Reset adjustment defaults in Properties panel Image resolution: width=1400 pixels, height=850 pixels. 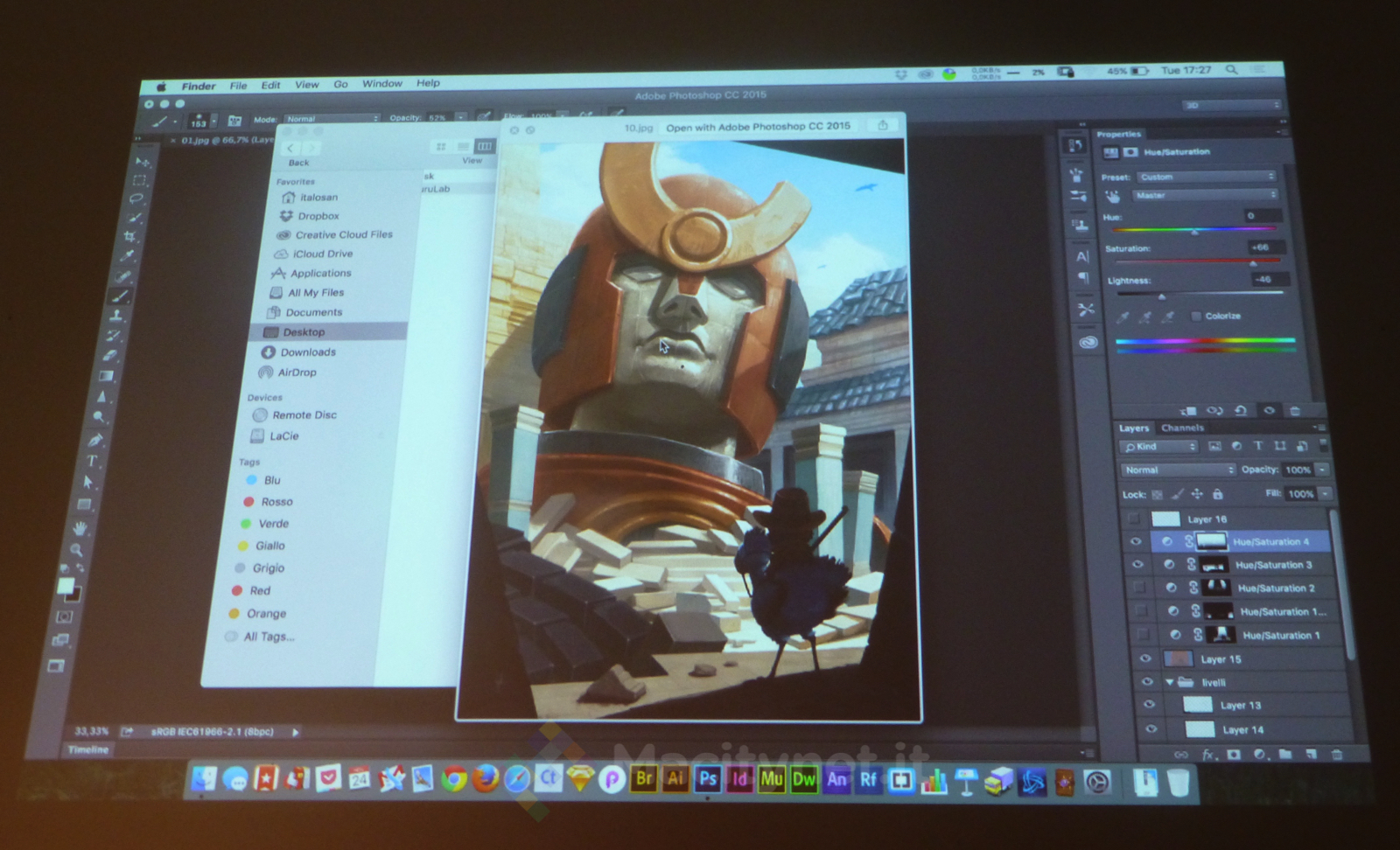[1241, 410]
